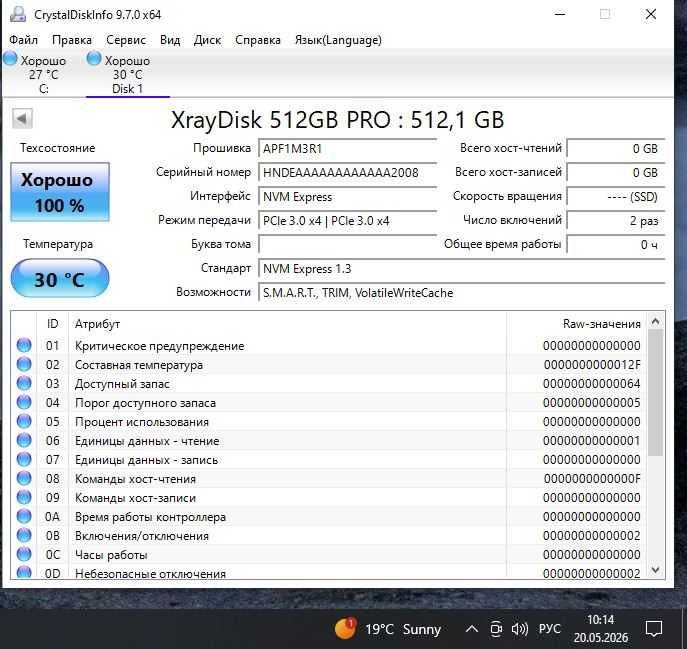Click status orb of Команды хост-чтения row
Image resolution: width=687 pixels, height=649 pixels.
(x=24, y=478)
